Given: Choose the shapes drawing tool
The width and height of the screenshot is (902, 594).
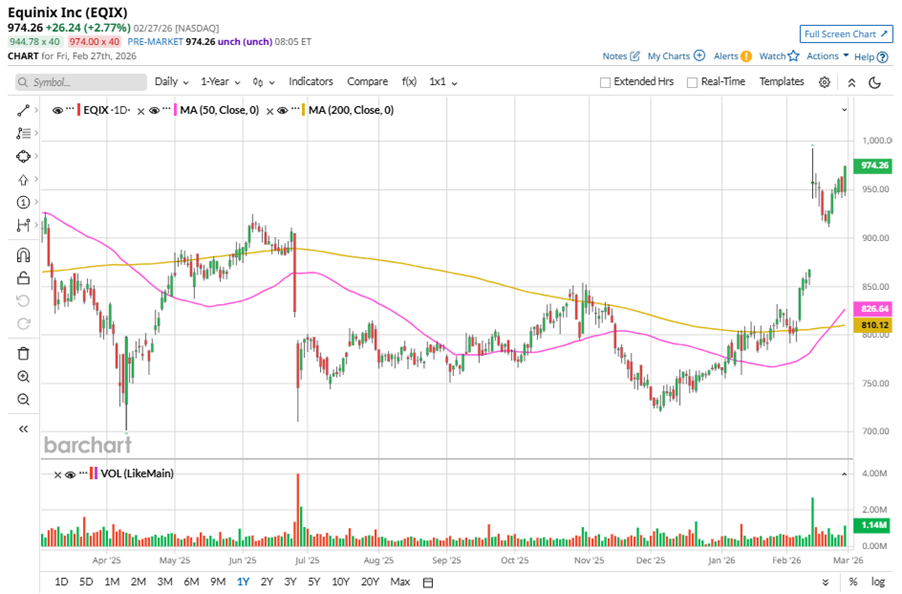Looking at the screenshot, I should (23, 156).
